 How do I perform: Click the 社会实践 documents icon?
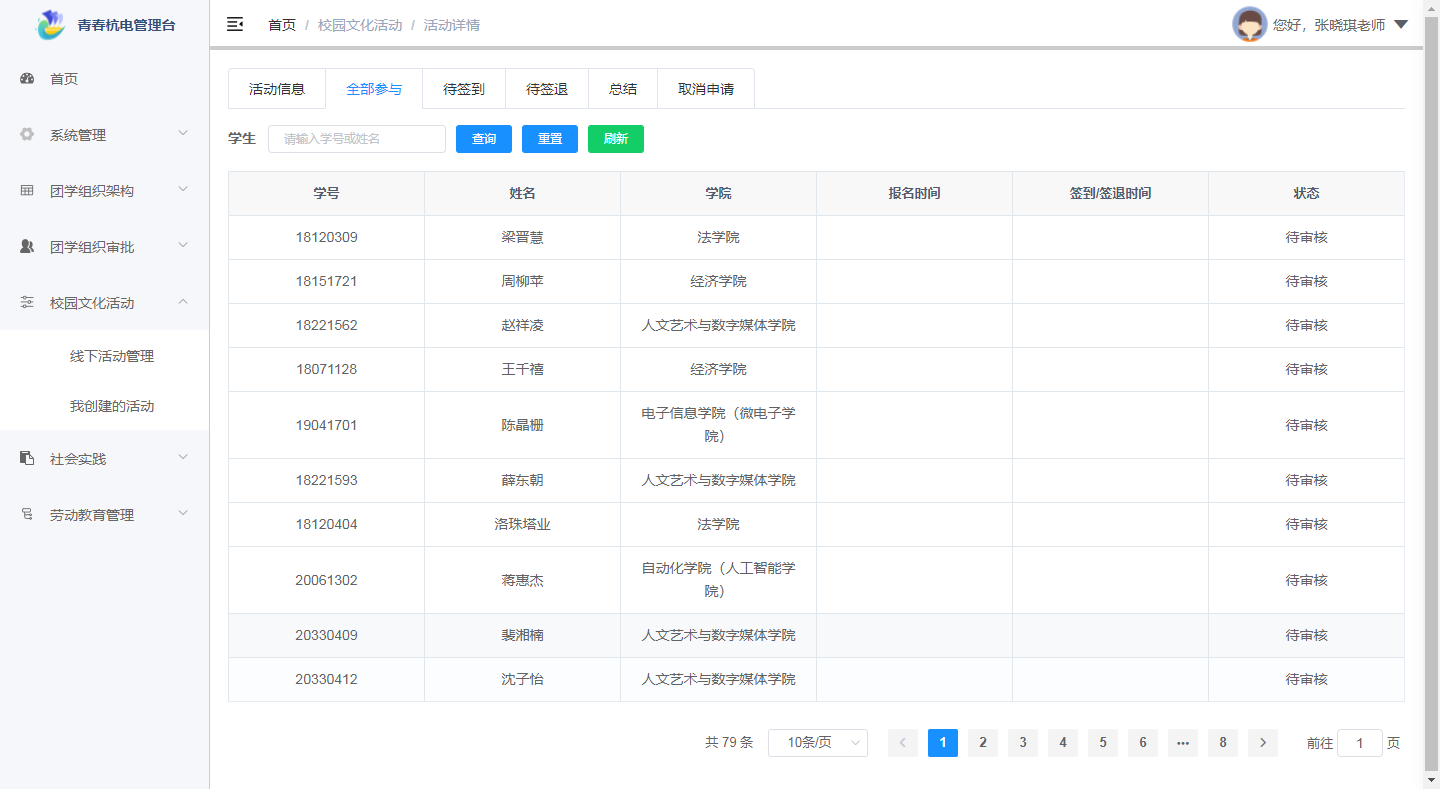27,458
